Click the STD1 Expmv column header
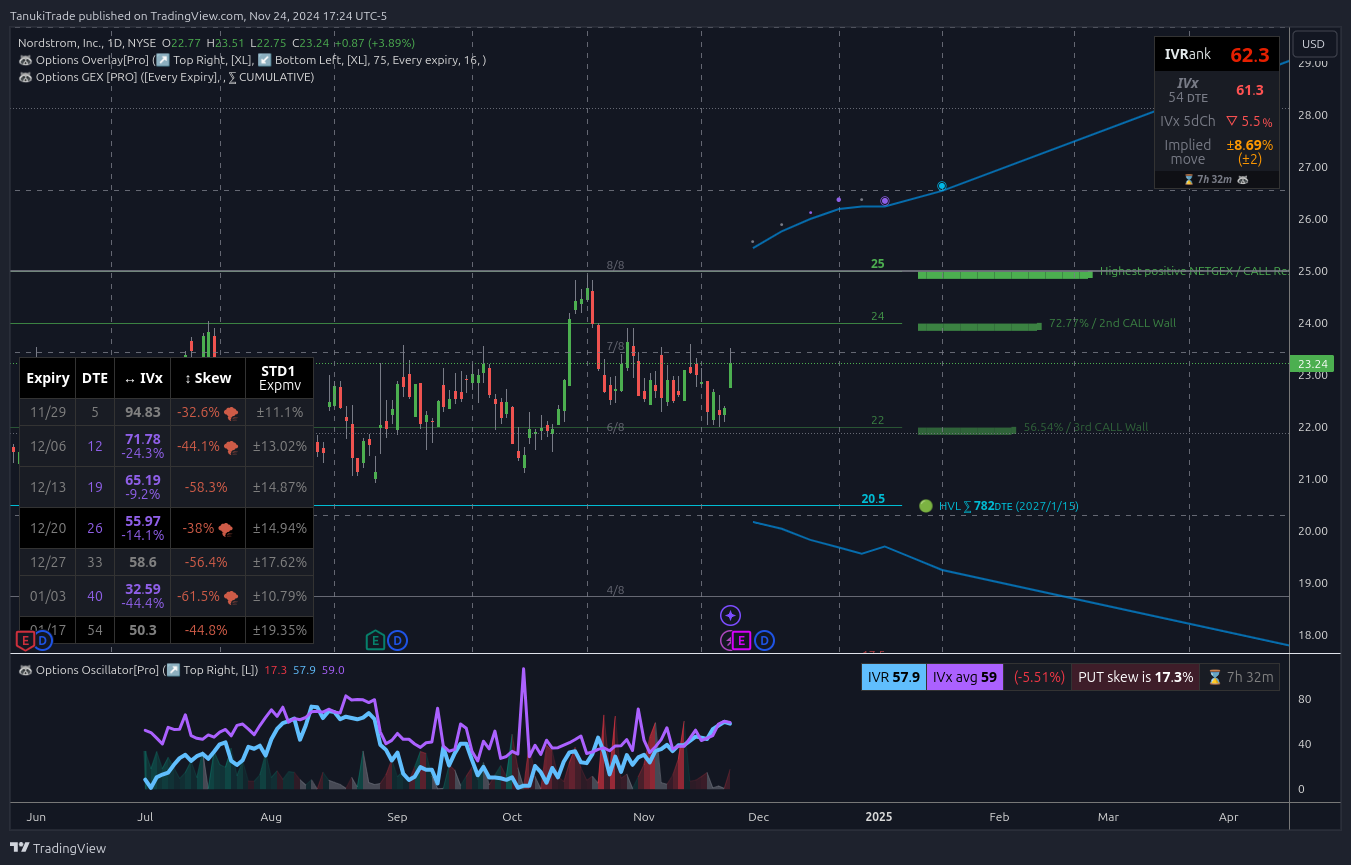The image size is (1351, 865). coord(279,378)
